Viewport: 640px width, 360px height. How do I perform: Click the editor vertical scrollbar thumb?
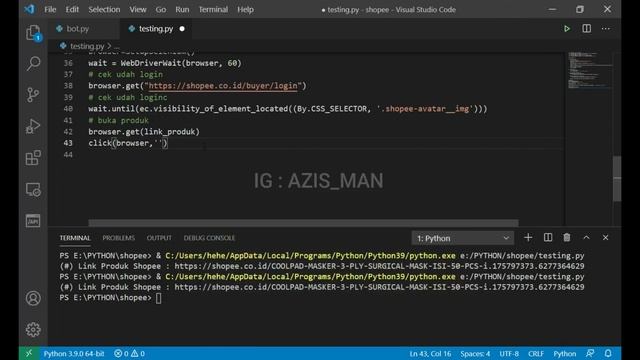tap(617, 178)
